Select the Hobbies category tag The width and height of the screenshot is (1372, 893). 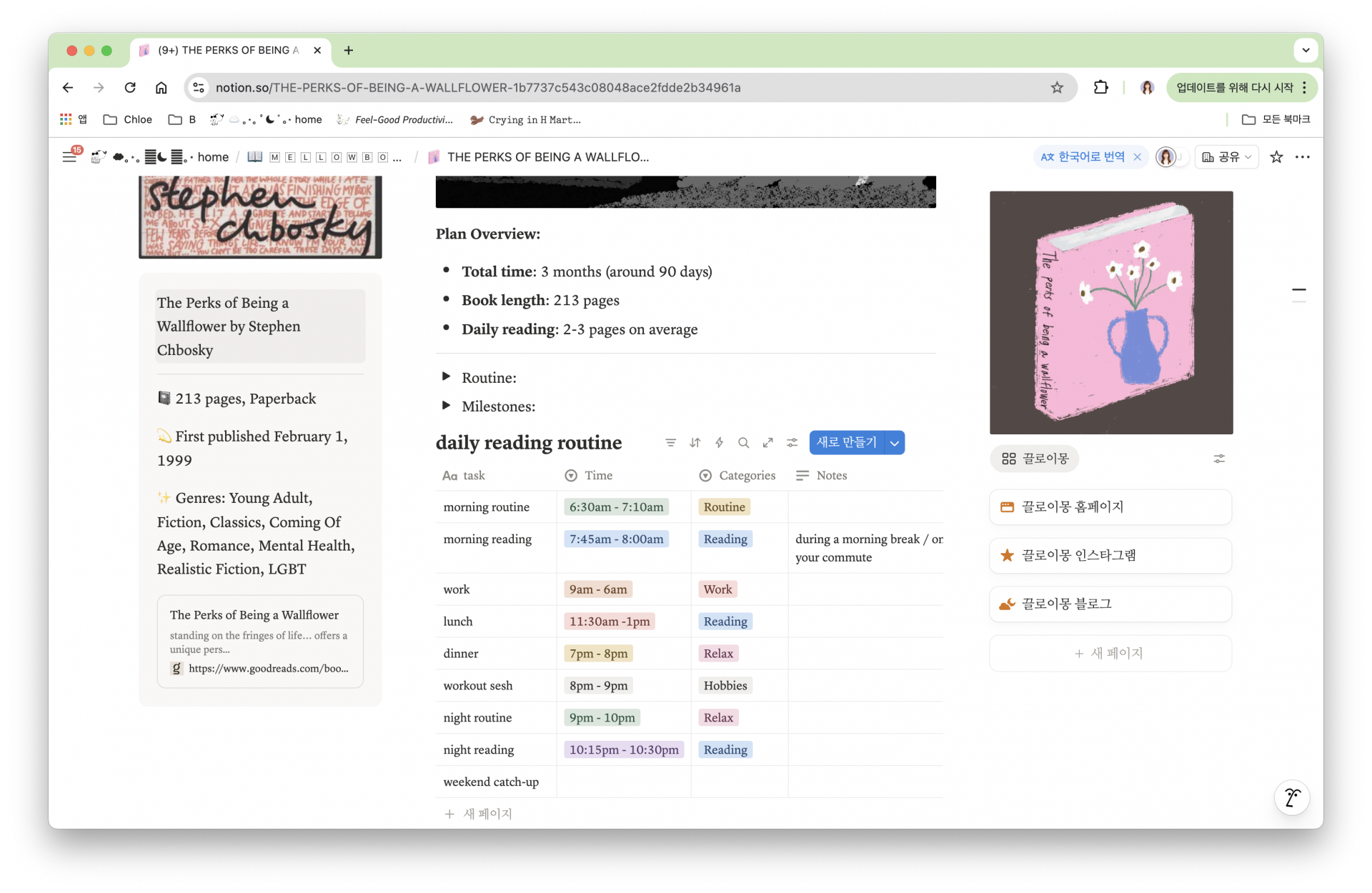(x=725, y=686)
